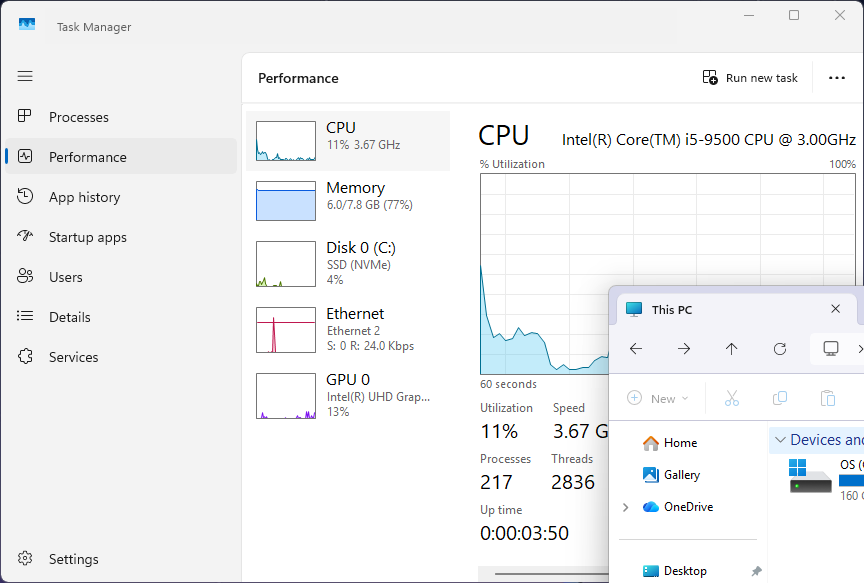Screen dimensions: 864x583
Task: Click the Details list icon
Action: pyautogui.click(x=25, y=316)
